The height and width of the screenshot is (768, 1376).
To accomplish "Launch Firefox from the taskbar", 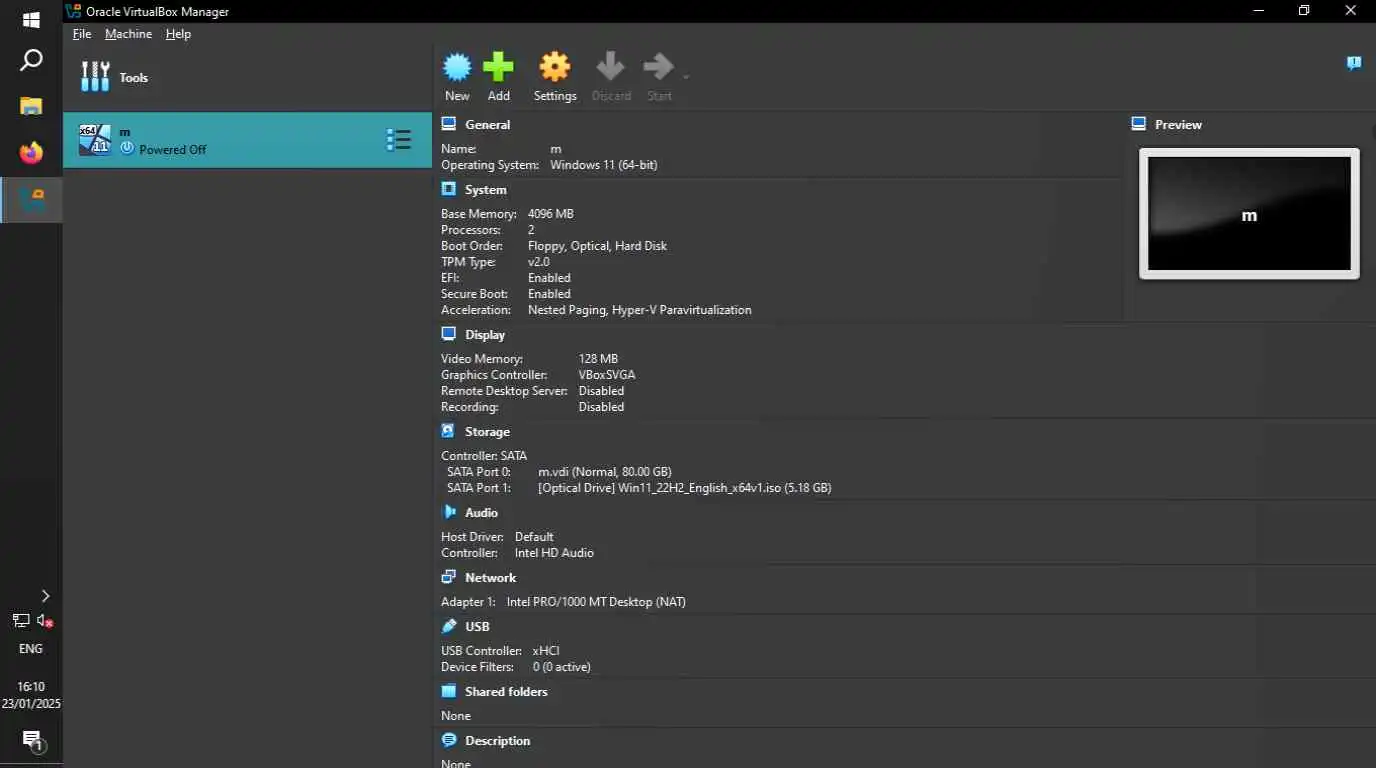I will [31, 153].
